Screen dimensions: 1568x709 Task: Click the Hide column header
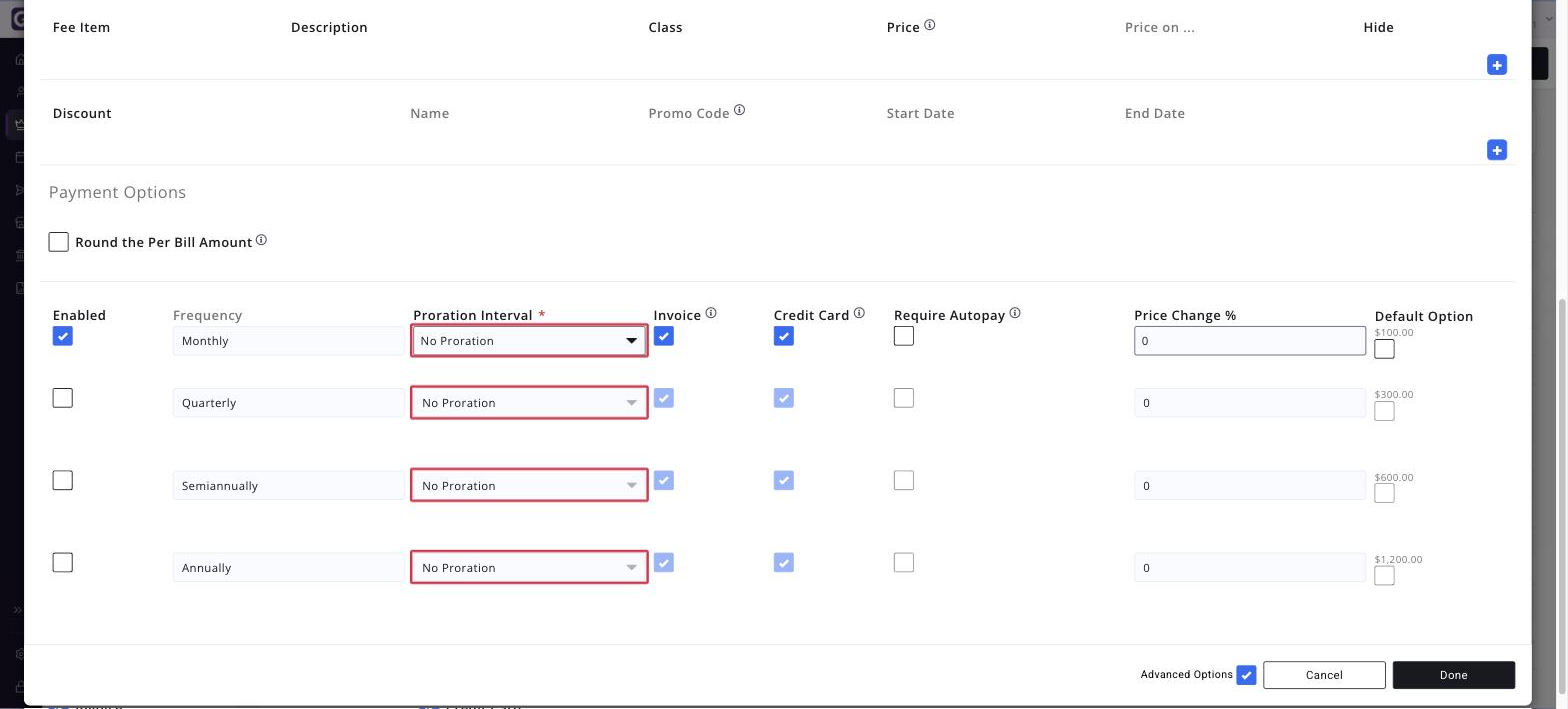[x=1378, y=27]
